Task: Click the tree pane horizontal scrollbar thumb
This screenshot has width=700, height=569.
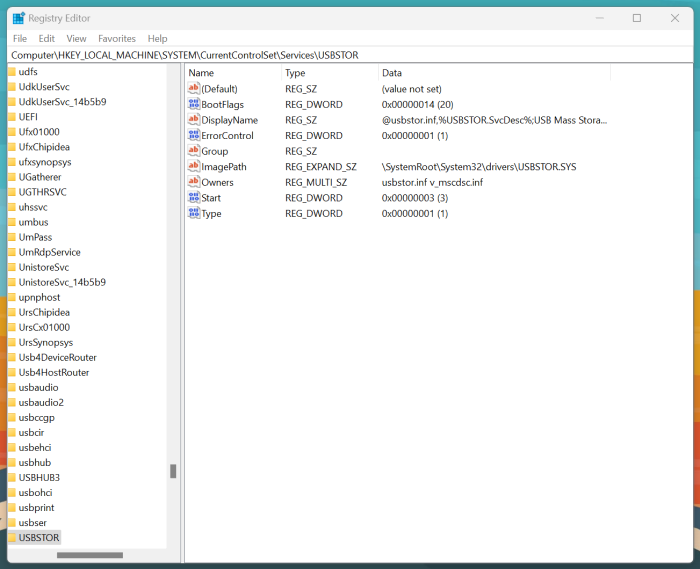Action: tap(90, 555)
